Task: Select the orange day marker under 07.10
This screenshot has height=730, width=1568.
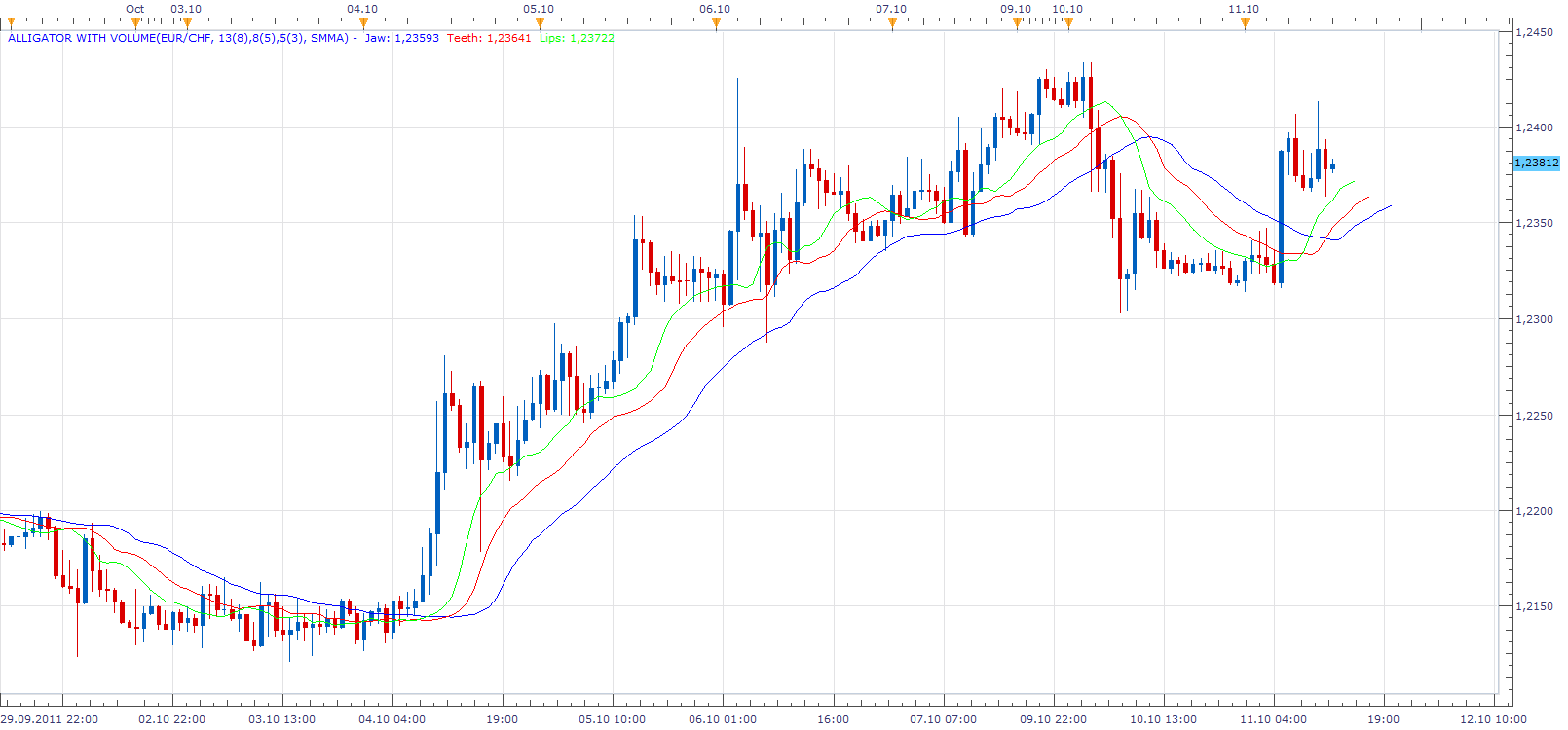Action: coord(892,24)
